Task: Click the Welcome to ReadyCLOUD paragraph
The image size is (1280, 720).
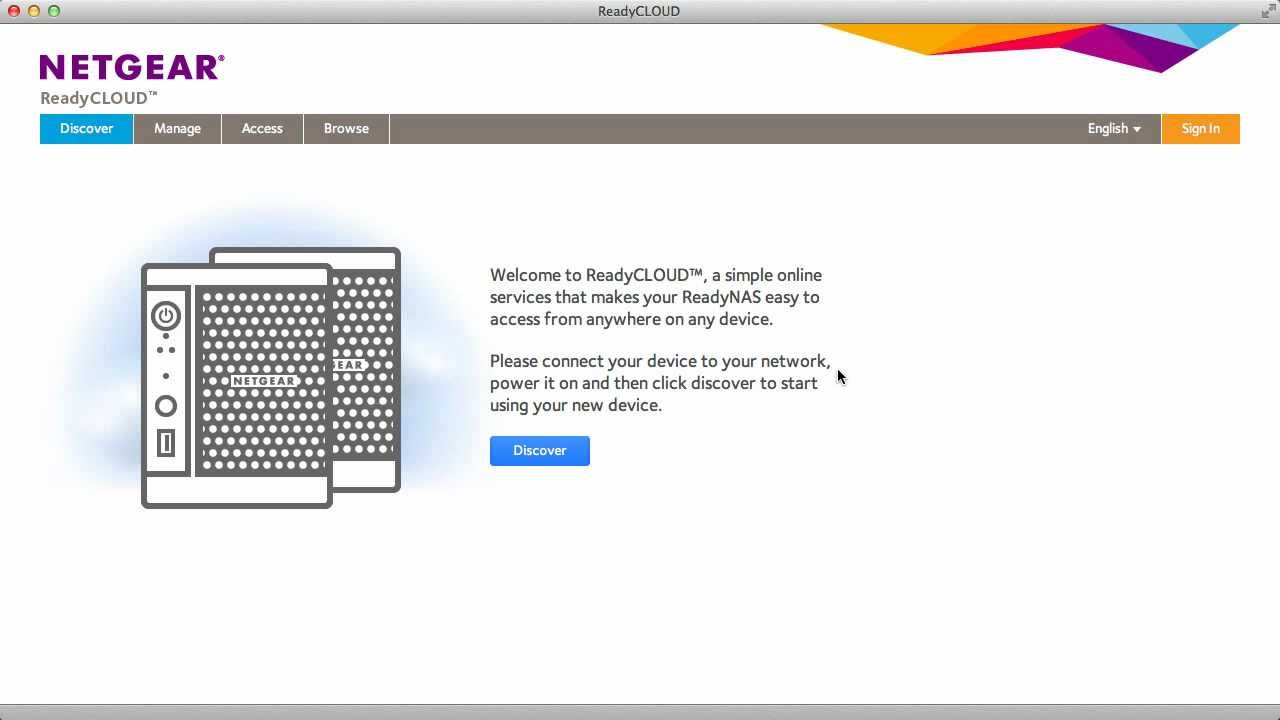Action: pyautogui.click(x=656, y=297)
